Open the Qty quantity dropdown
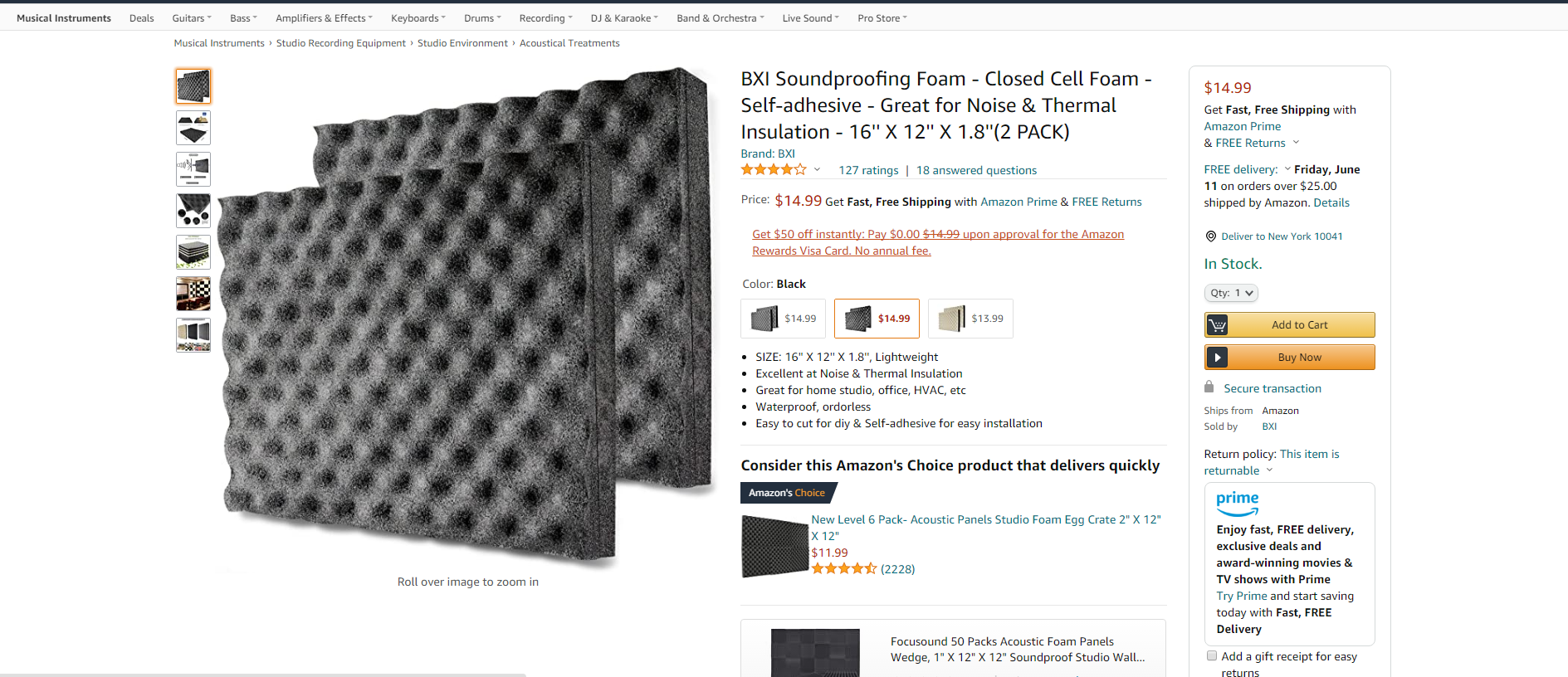Viewport: 1568px width, 677px height. tap(1231, 293)
